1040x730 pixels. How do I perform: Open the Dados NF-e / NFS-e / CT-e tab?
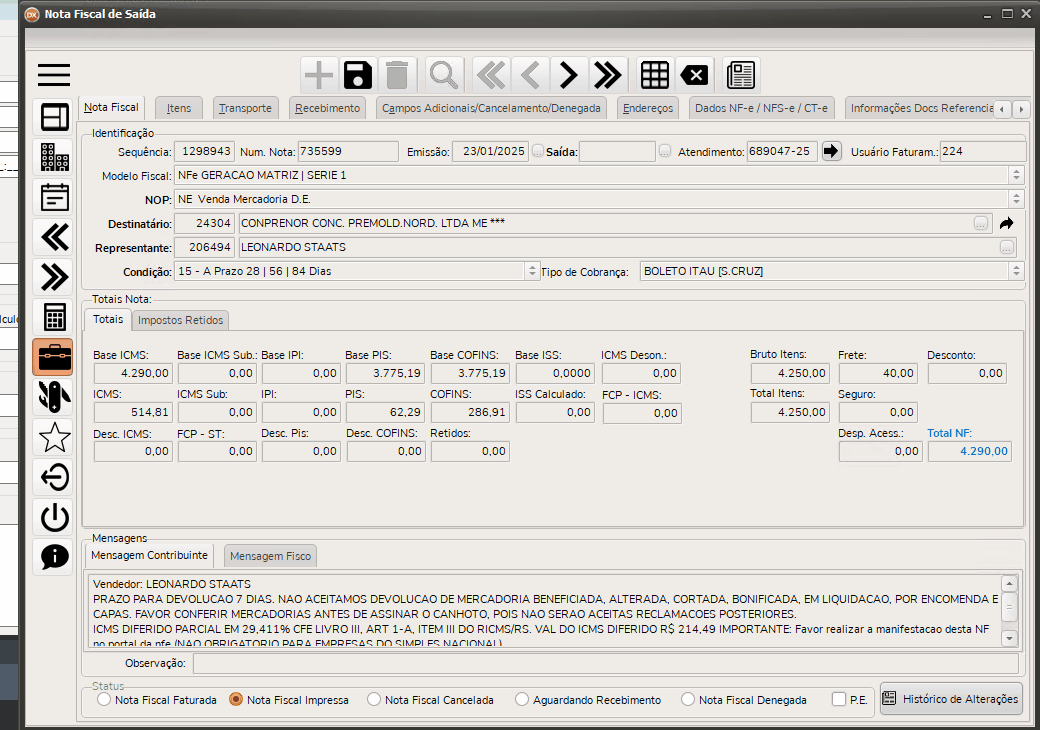(761, 108)
